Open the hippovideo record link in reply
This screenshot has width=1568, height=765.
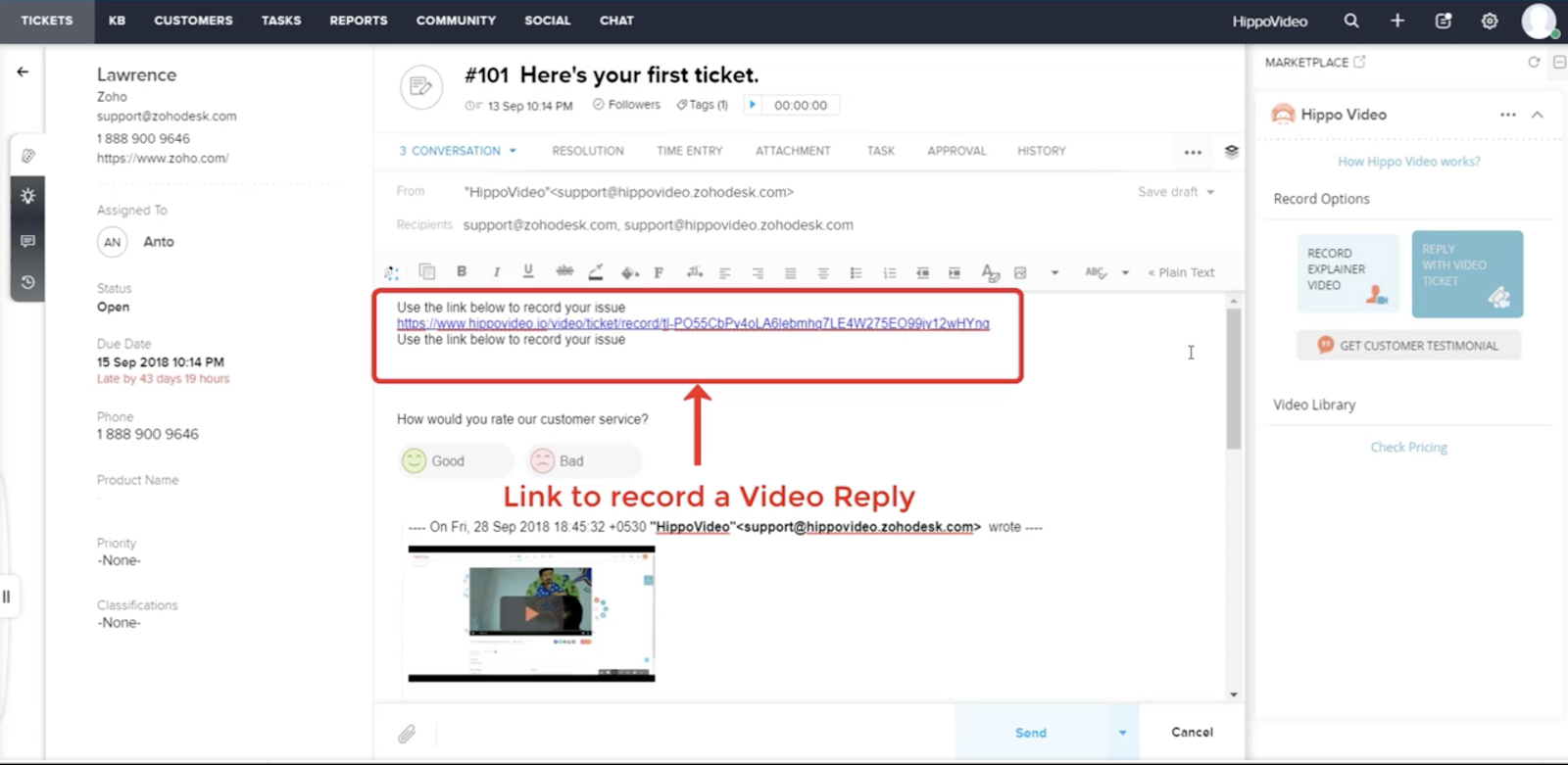tap(693, 323)
